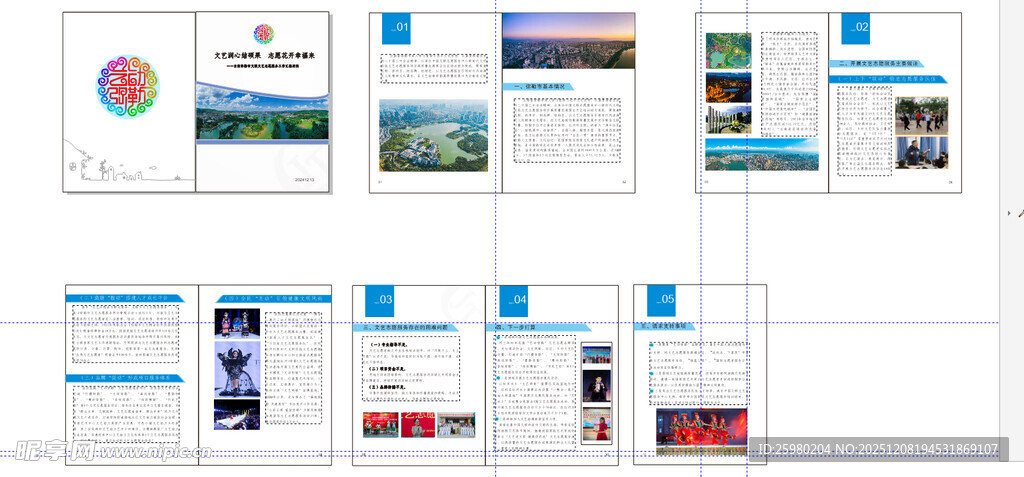Select the night runway show audience photo
The width and height of the screenshot is (1024, 477).
pos(237,414)
